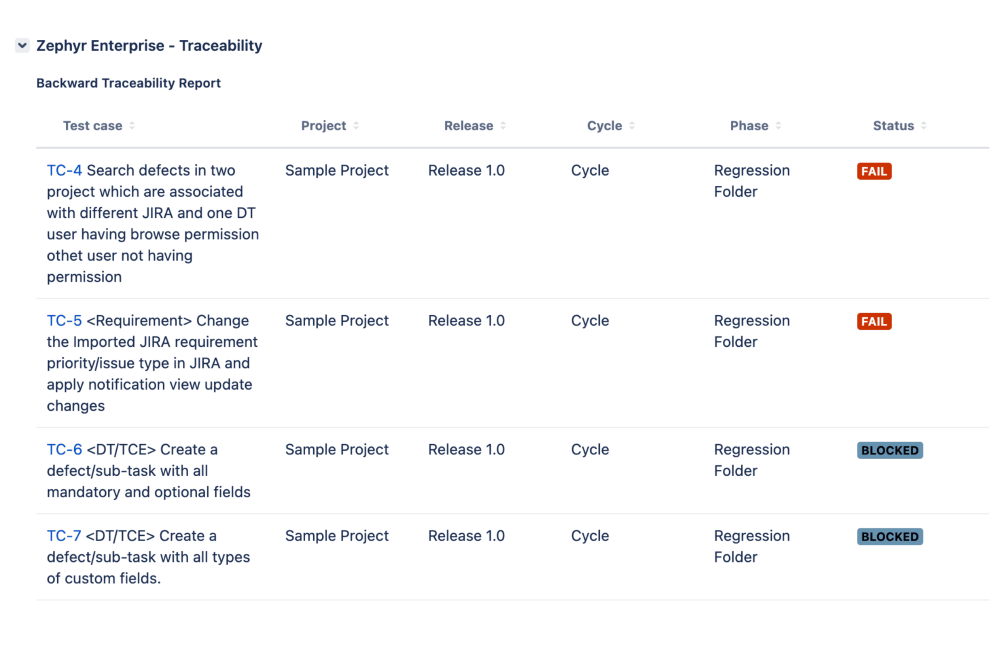Open the TC-7 test case link

(x=64, y=536)
